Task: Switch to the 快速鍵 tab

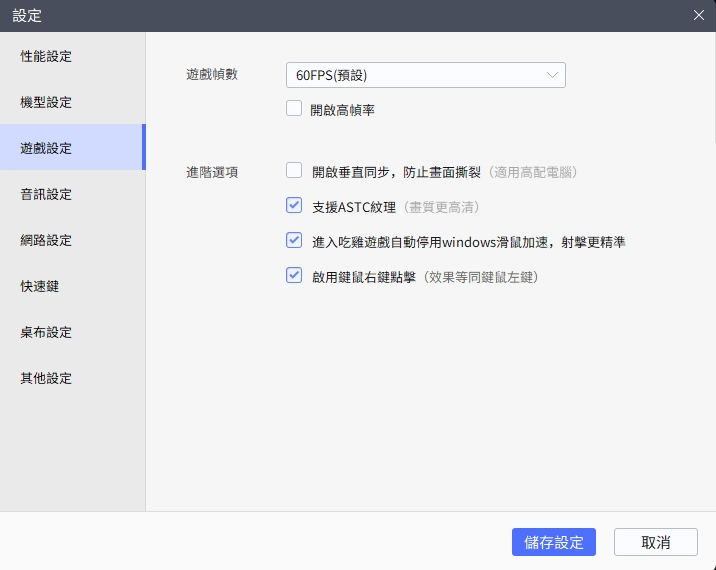Action: 40,286
